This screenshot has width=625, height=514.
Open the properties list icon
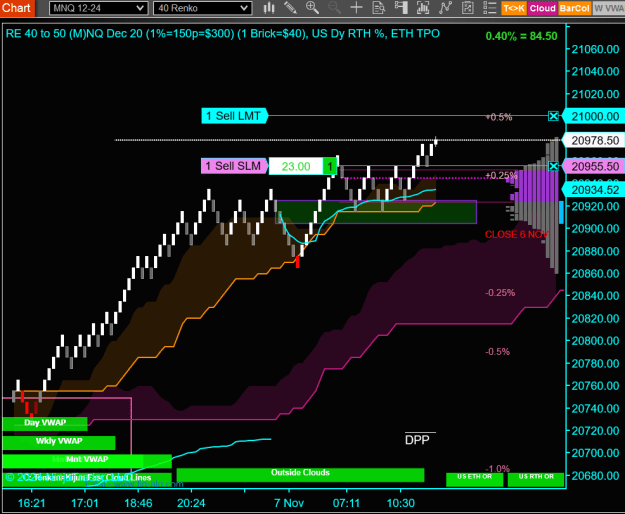pos(489,8)
